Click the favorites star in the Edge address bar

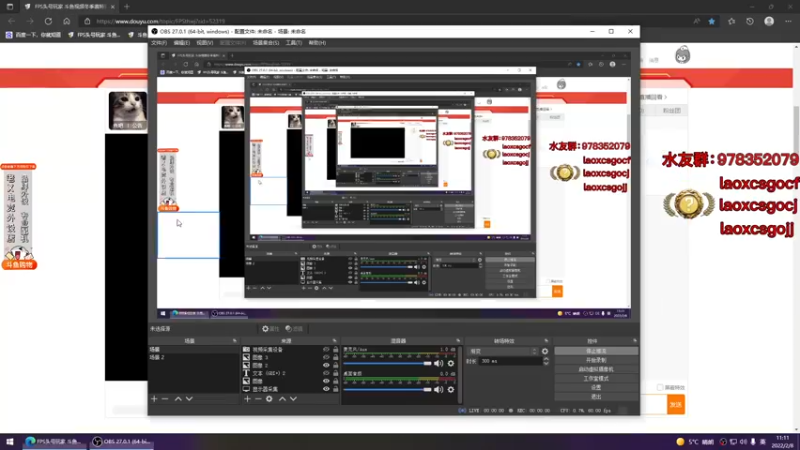712,21
